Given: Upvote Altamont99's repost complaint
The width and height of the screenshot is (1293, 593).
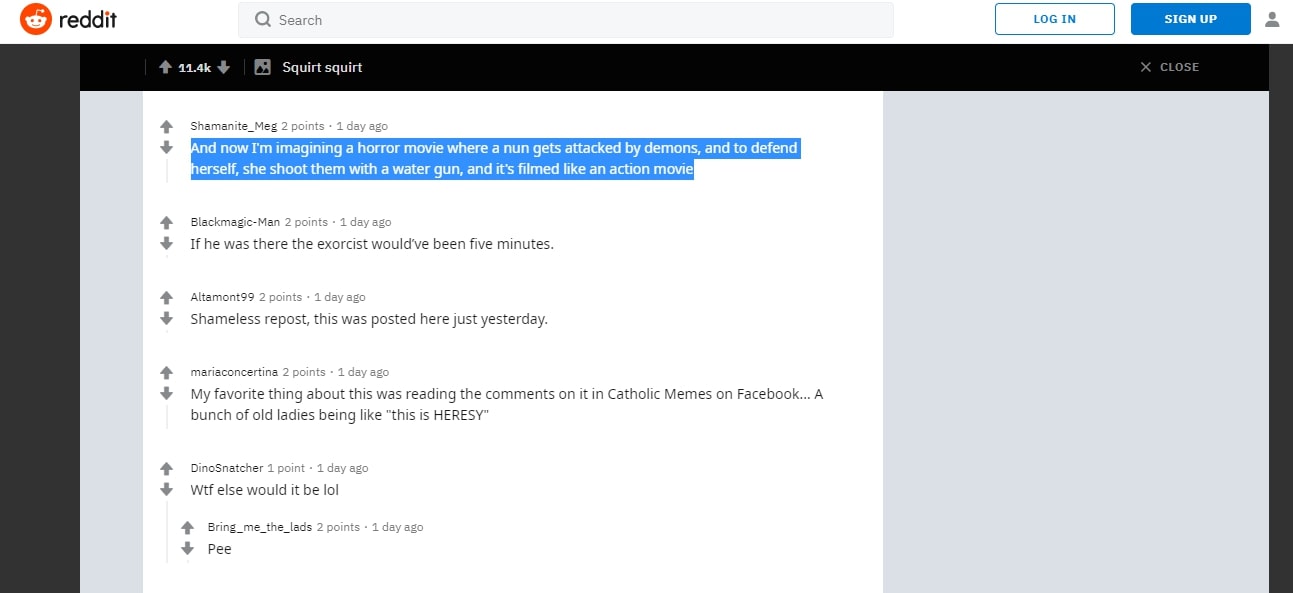Looking at the screenshot, I should pos(166,298).
